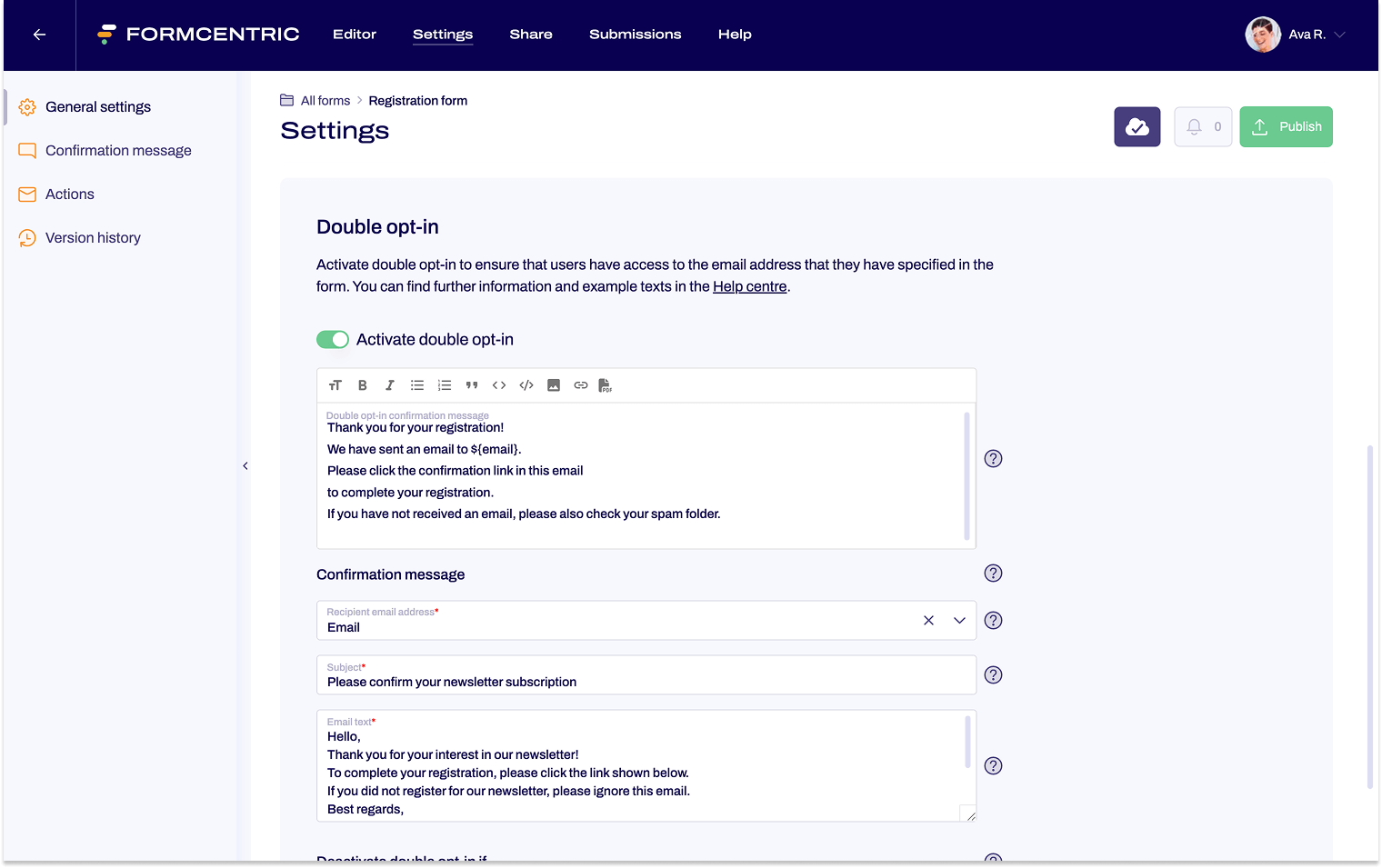
Task: Collapse the settings sidebar with the chevron
Action: click(245, 465)
